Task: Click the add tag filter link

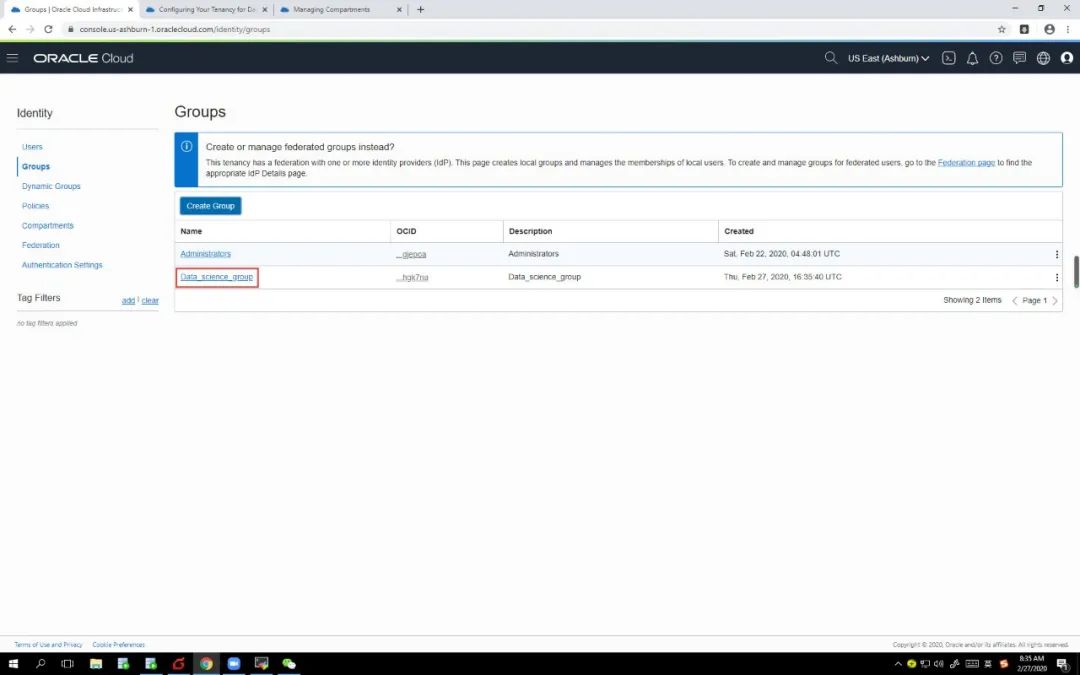Action: click(x=128, y=300)
